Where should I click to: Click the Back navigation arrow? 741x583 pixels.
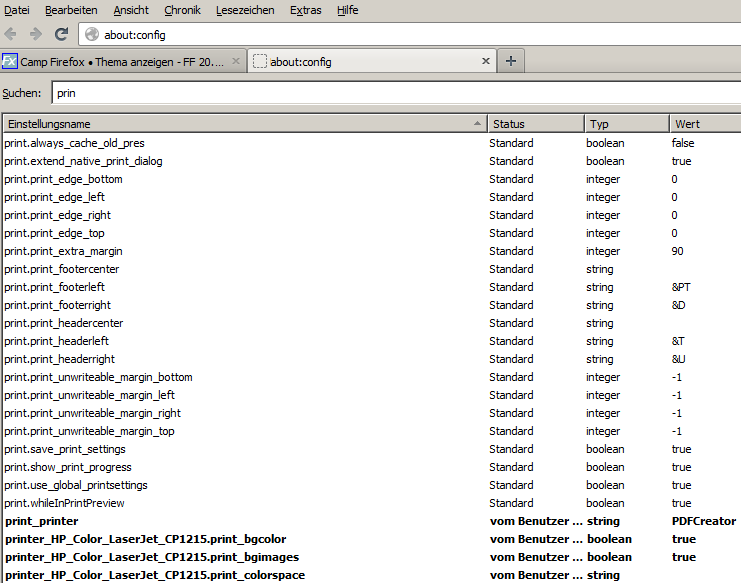point(10,34)
